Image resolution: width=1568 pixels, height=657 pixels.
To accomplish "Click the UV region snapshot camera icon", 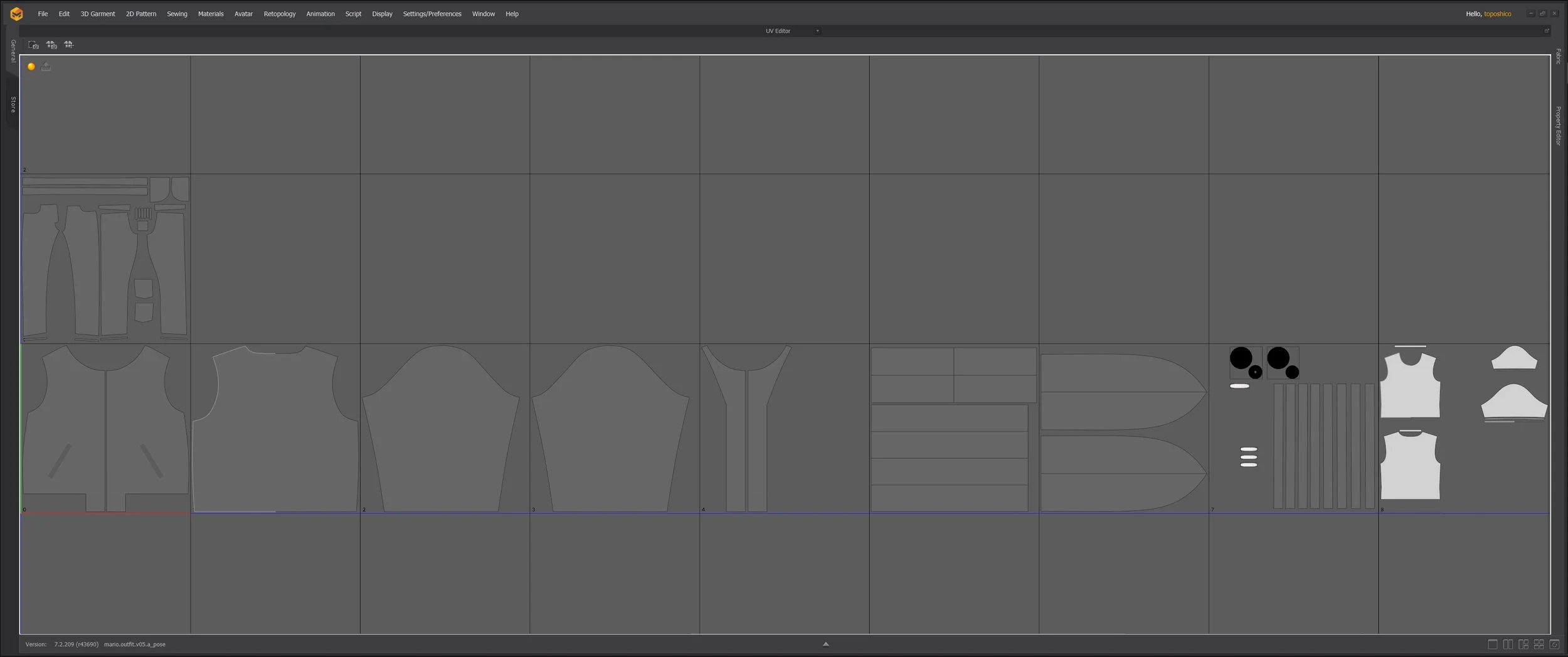I will (x=34, y=45).
